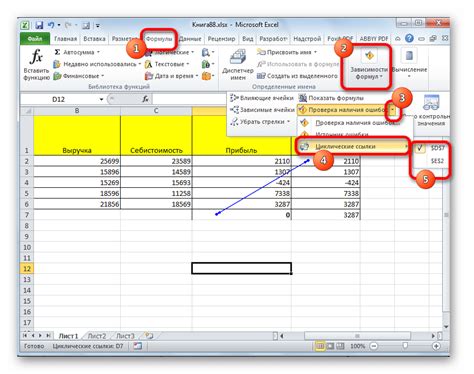Select the Влияющие ячейки trace icon
The height and width of the screenshot is (374, 474).
click(234, 98)
